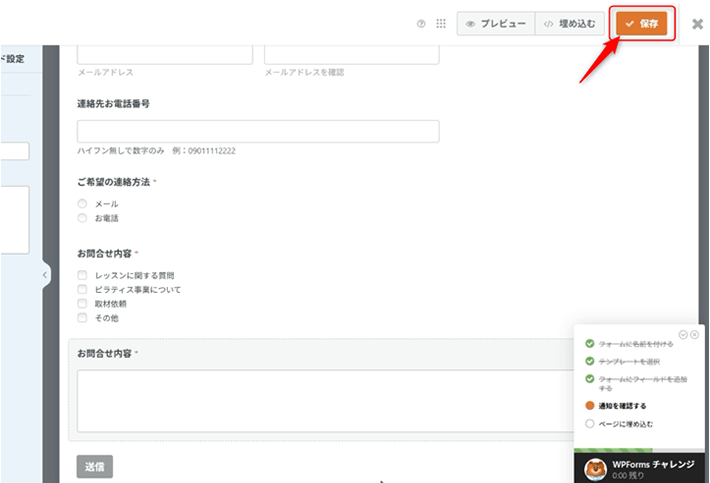The image size is (710, 483).
Task: Save the form with 保存 button
Action: (641, 24)
